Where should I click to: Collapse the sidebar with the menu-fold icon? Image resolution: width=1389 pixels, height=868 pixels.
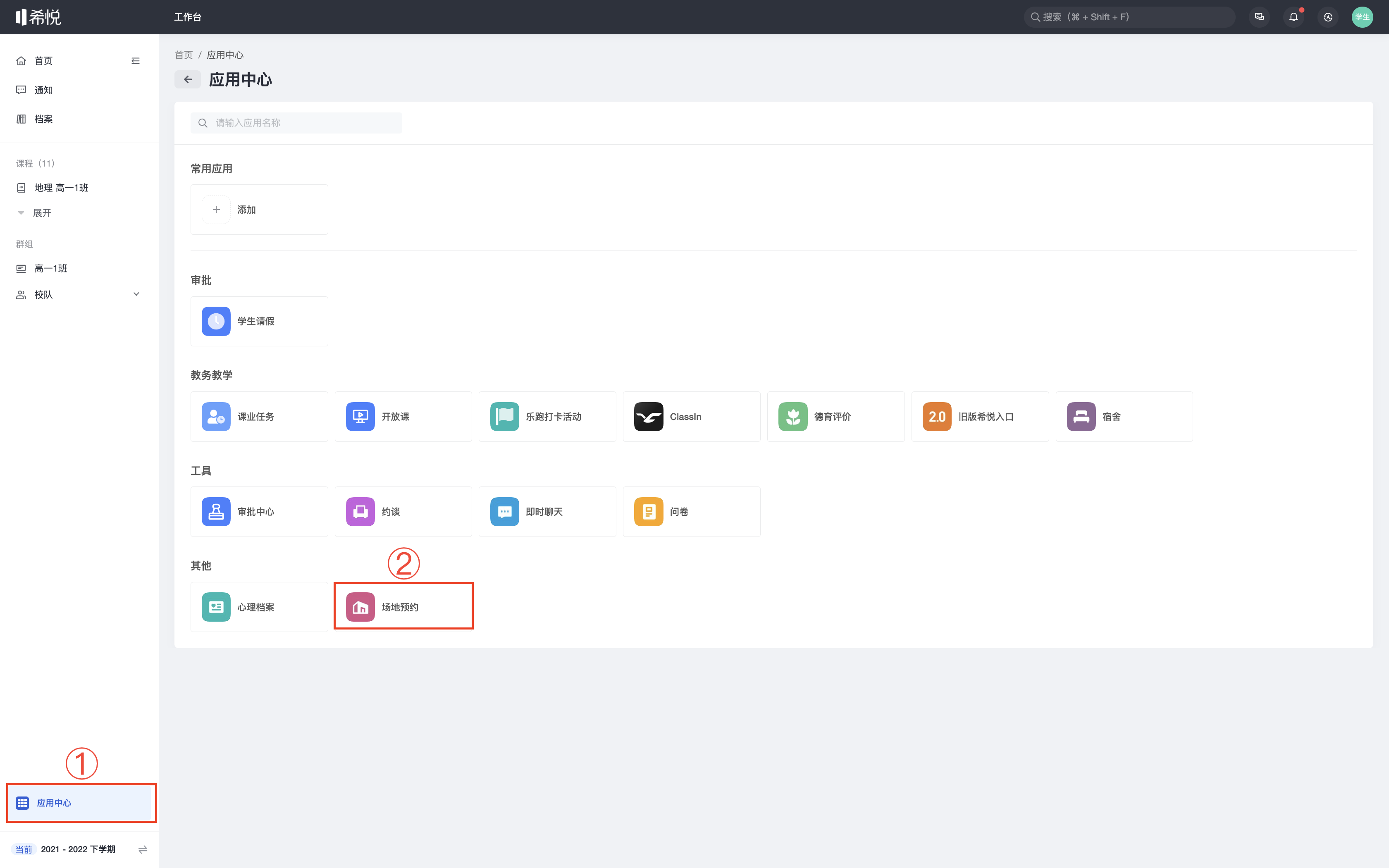click(136, 61)
